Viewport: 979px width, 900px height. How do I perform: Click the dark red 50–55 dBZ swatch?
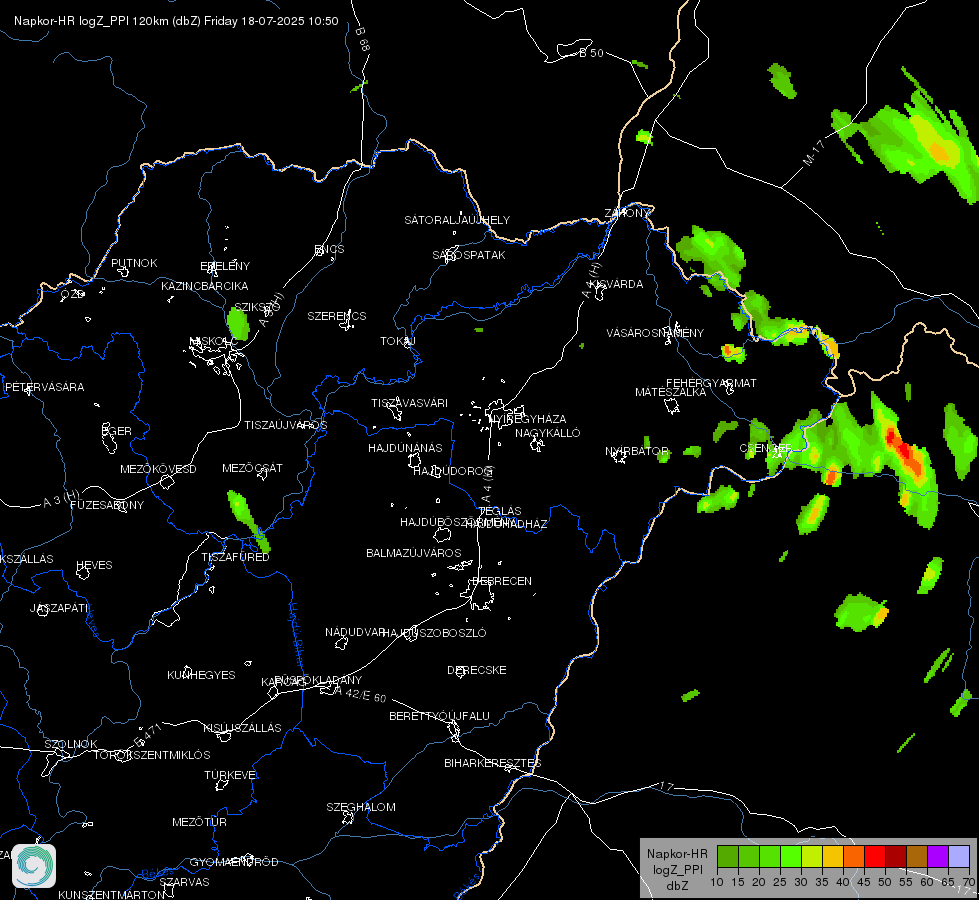tap(896, 856)
